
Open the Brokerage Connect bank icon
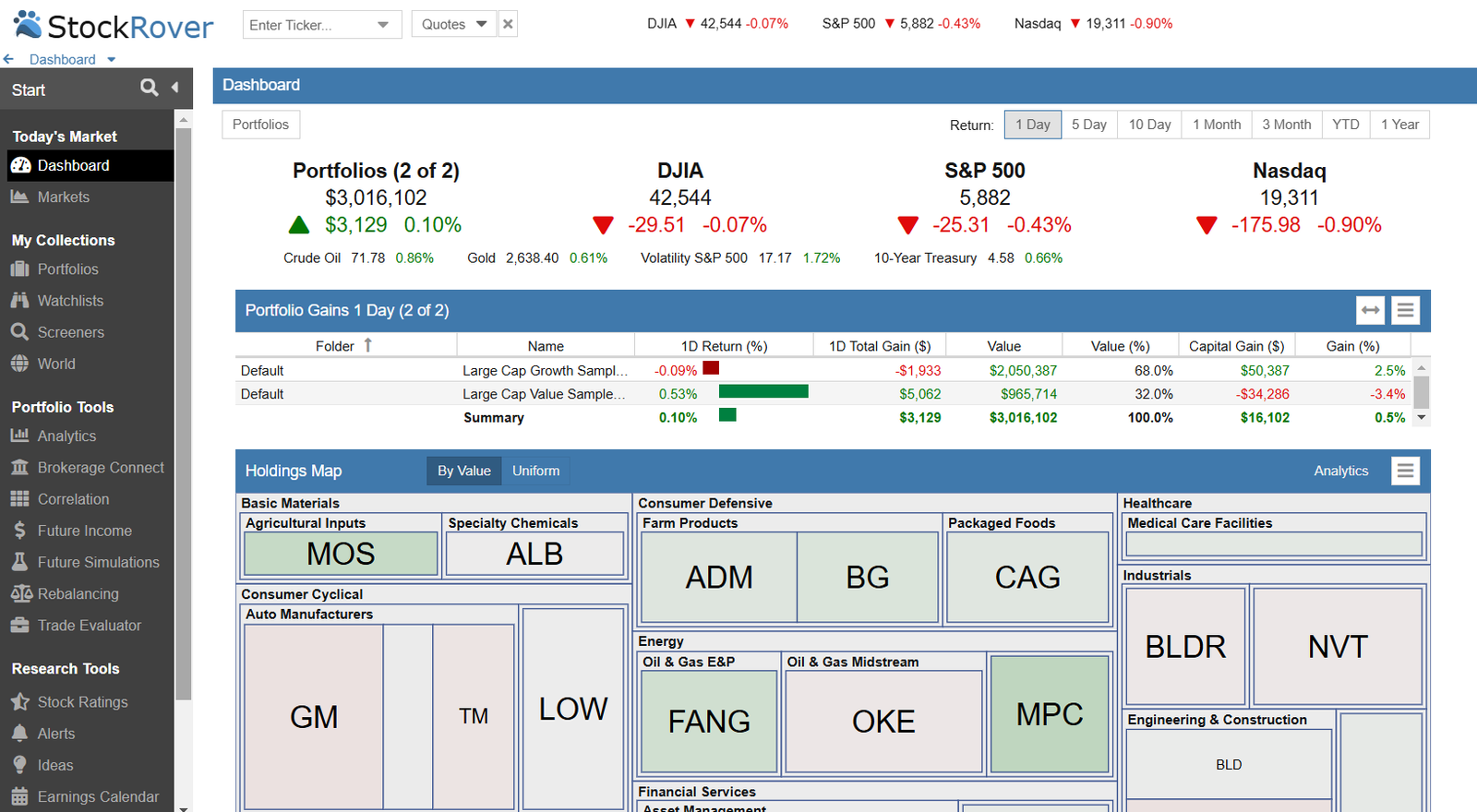[19, 467]
